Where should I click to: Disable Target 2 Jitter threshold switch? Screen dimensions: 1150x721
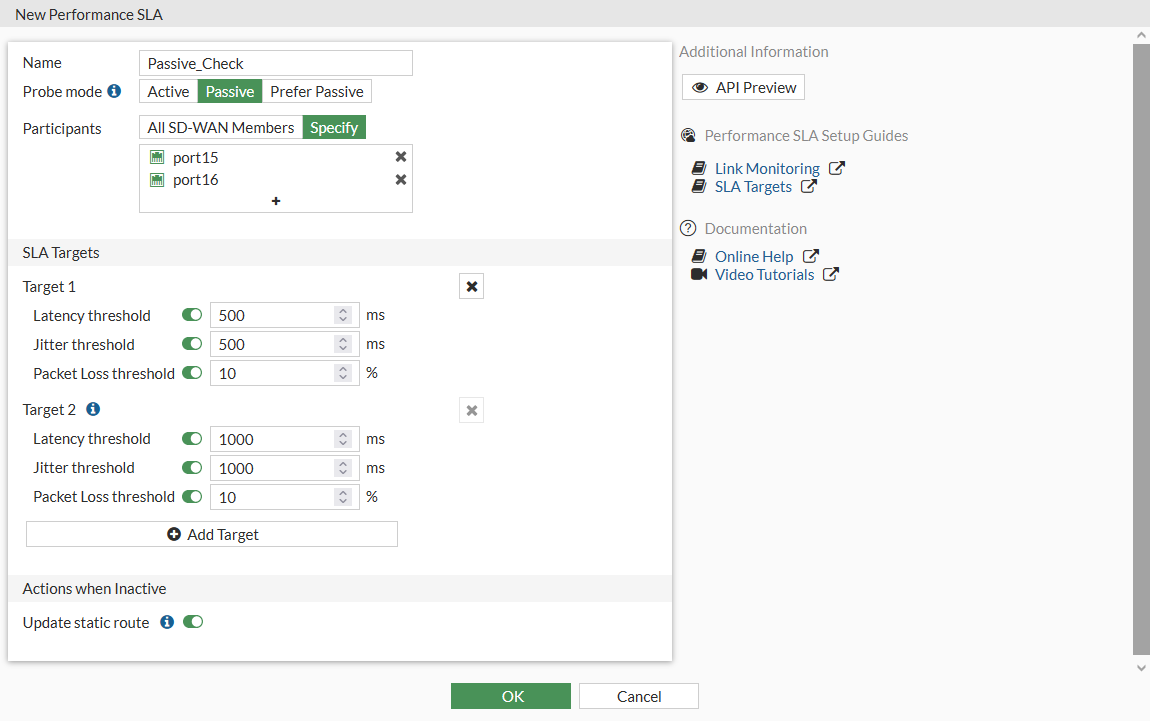[192, 467]
